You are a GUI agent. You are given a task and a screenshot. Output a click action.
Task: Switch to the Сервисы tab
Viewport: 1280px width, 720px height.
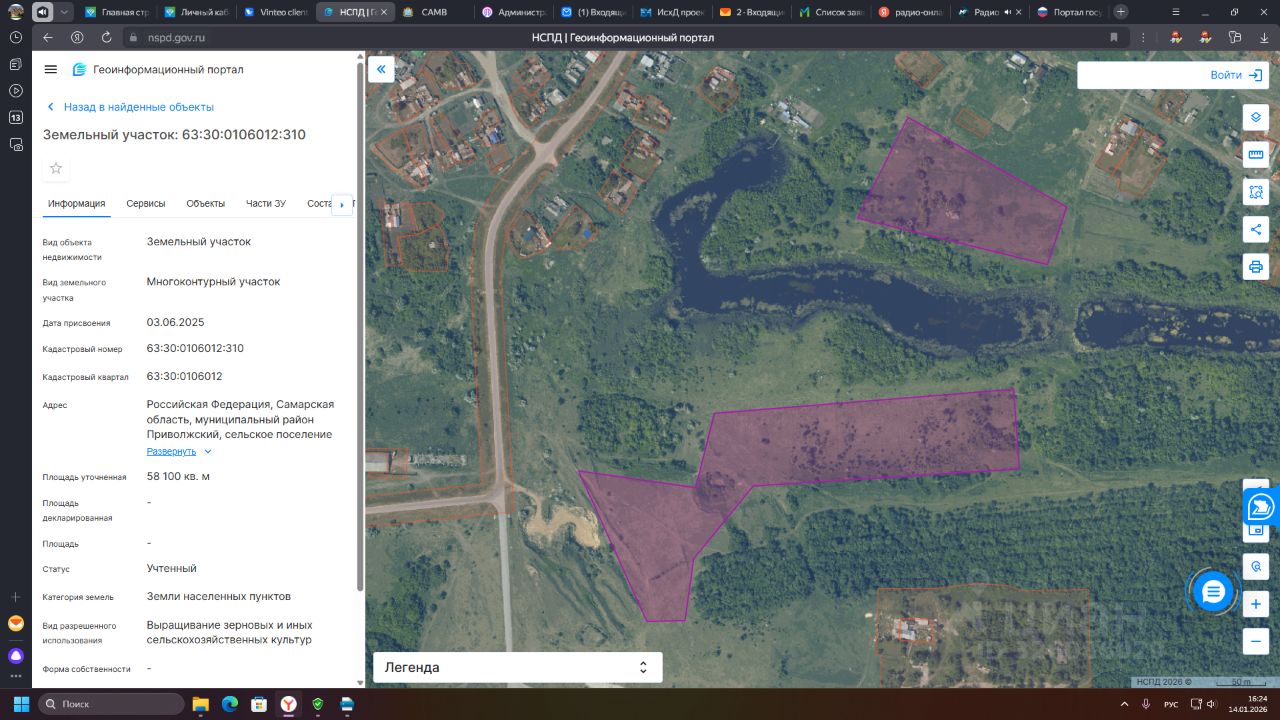[146, 204]
